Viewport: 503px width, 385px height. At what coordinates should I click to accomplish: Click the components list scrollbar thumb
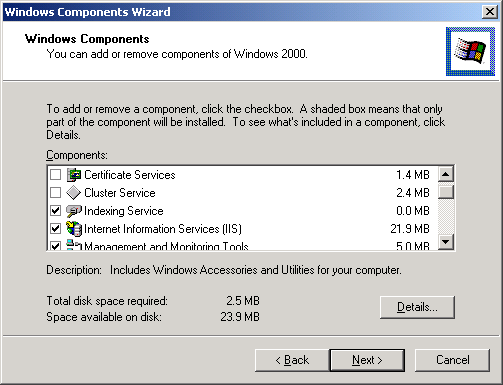(446, 192)
